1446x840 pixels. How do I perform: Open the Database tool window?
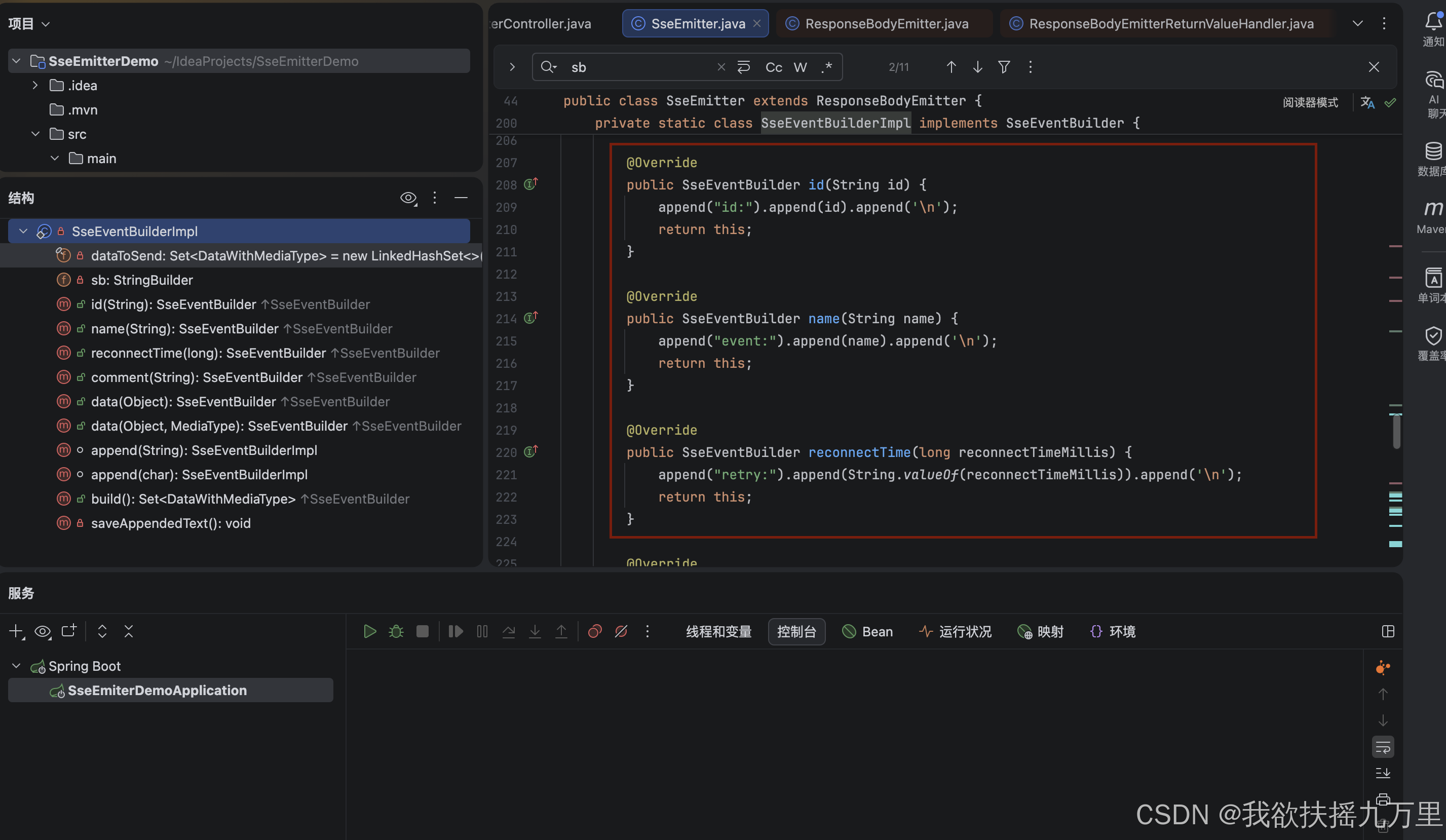1433,150
